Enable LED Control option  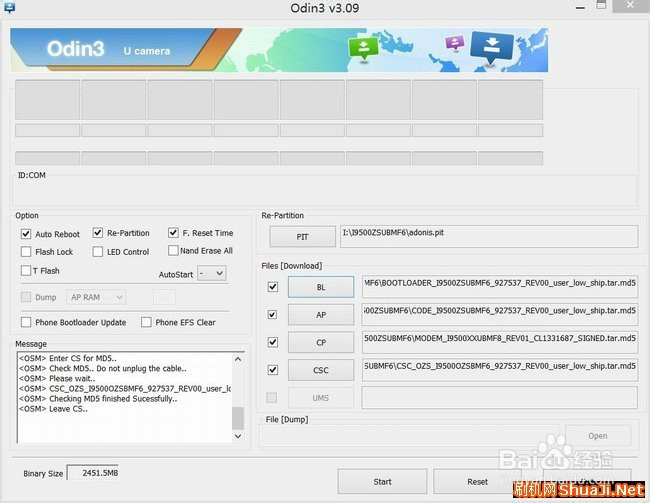[x=97, y=252]
